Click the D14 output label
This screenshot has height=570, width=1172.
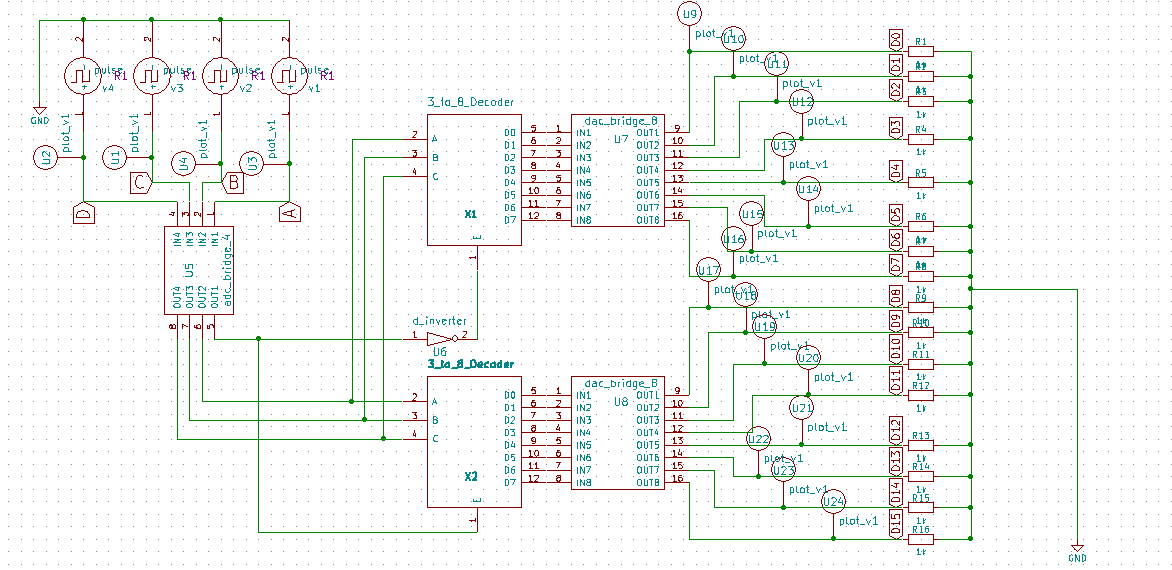tap(895, 492)
